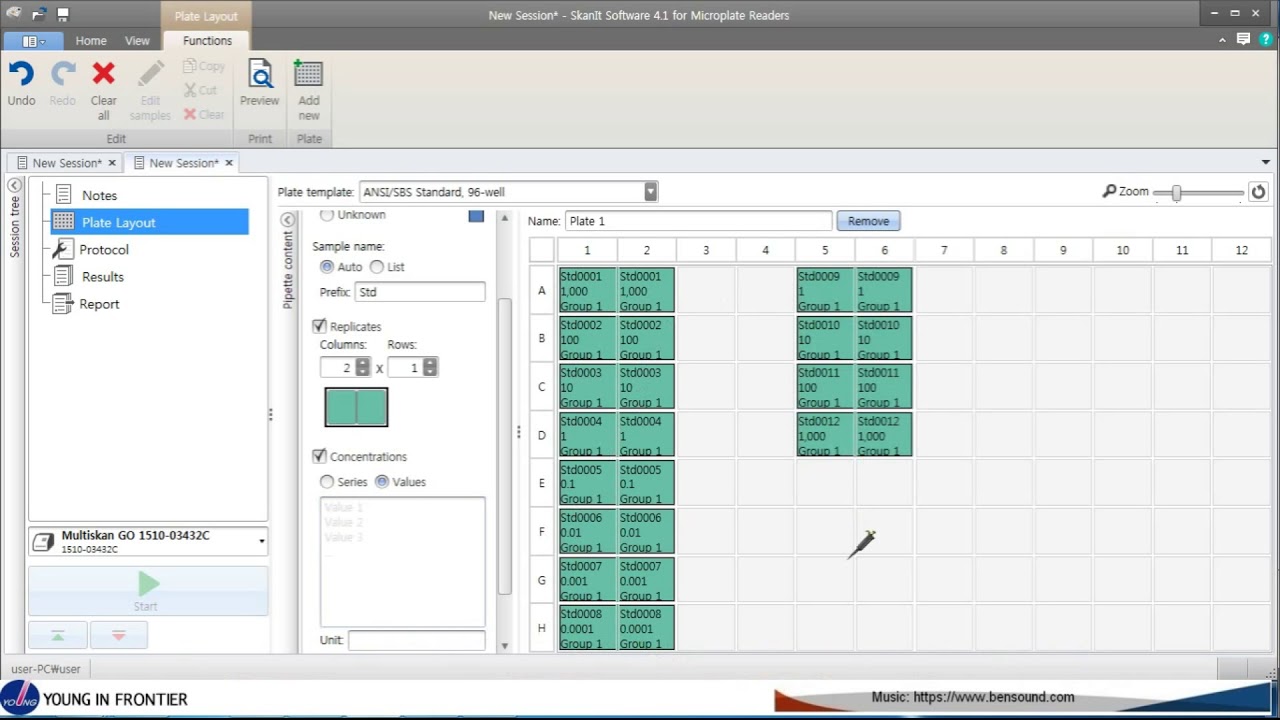Click the Clear tool in Edit group
The width and height of the screenshot is (1280, 720).
pyautogui.click(x=205, y=114)
